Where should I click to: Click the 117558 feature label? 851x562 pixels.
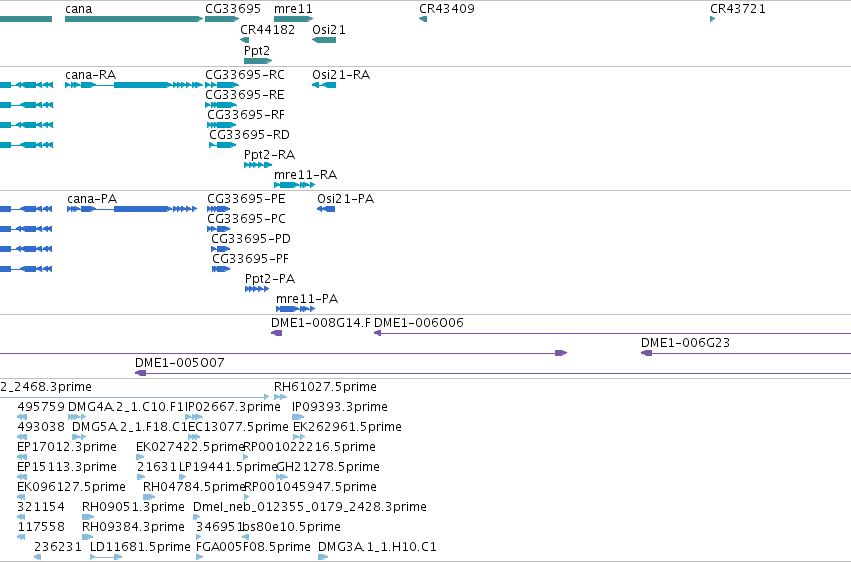click(41, 527)
